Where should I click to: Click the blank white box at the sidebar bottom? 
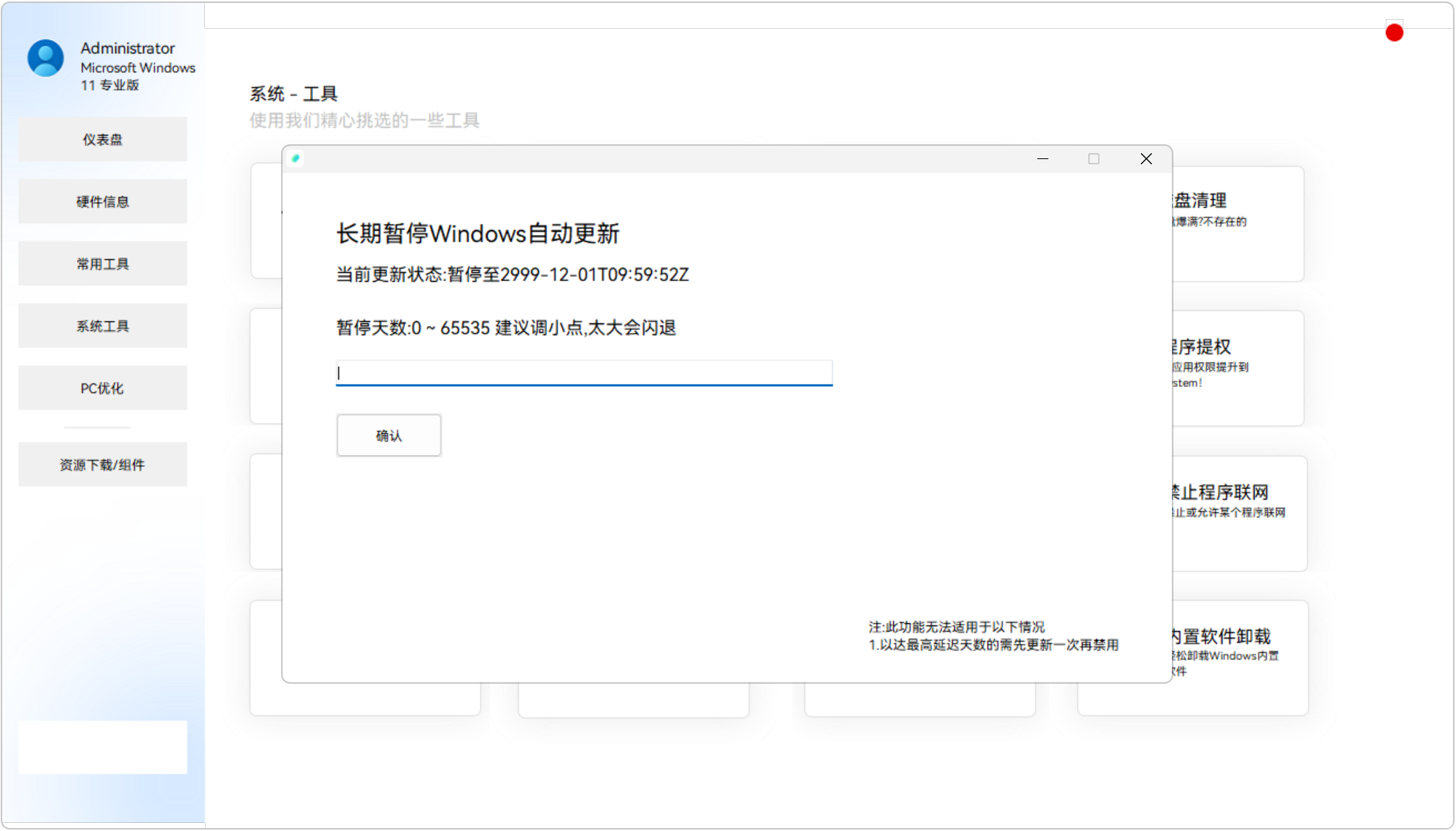point(102,747)
